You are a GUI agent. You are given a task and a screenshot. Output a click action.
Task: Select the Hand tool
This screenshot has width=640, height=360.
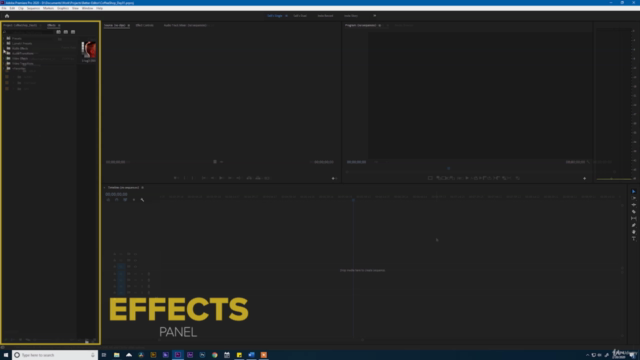[x=633, y=232]
